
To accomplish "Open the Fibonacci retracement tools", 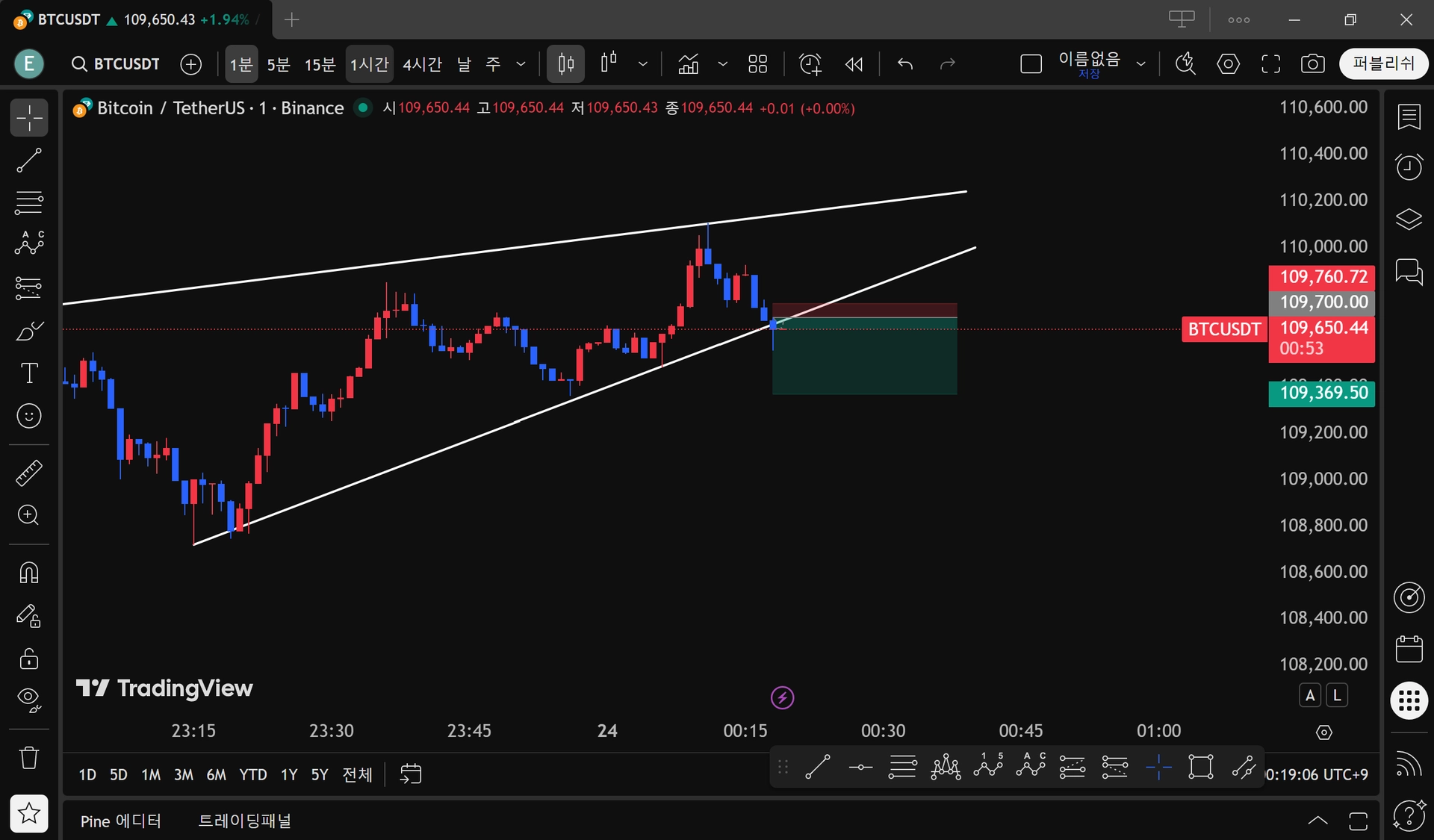I will pos(29,202).
